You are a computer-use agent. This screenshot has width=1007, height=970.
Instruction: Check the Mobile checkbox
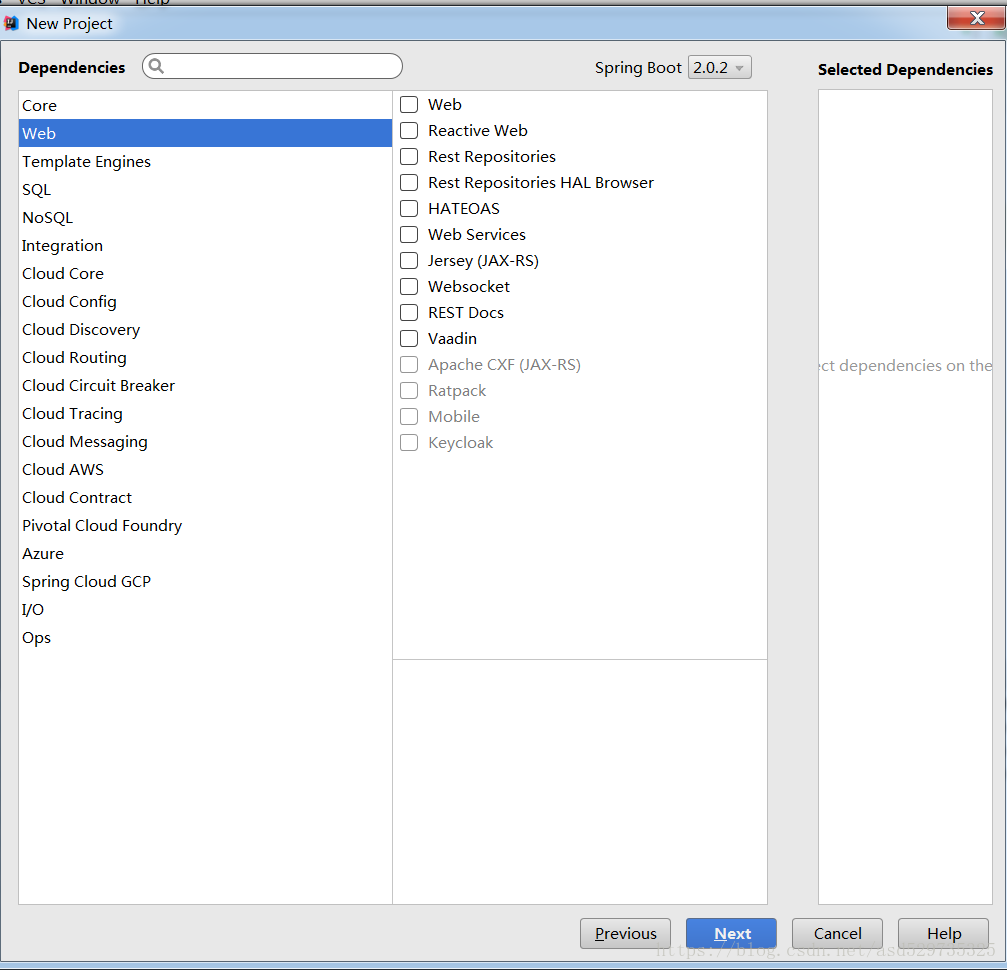click(x=409, y=416)
